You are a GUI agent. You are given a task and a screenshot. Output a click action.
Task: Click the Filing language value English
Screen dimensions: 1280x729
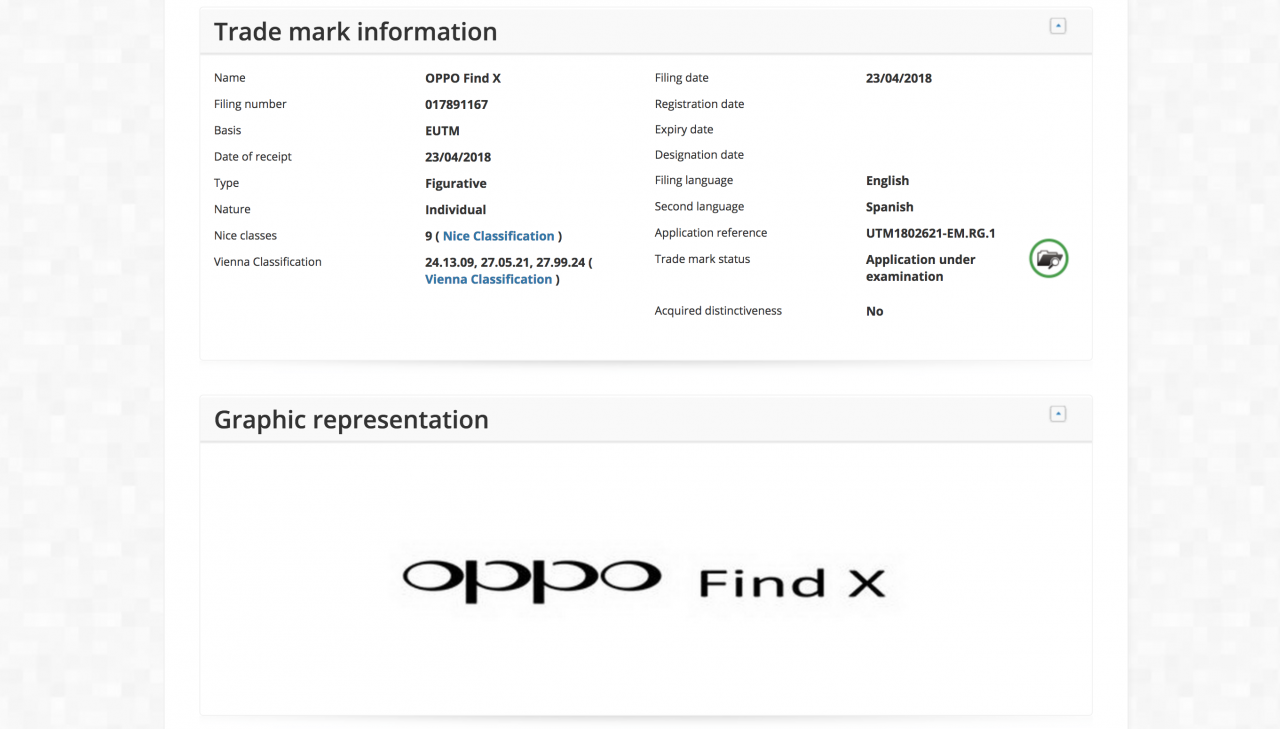click(888, 181)
